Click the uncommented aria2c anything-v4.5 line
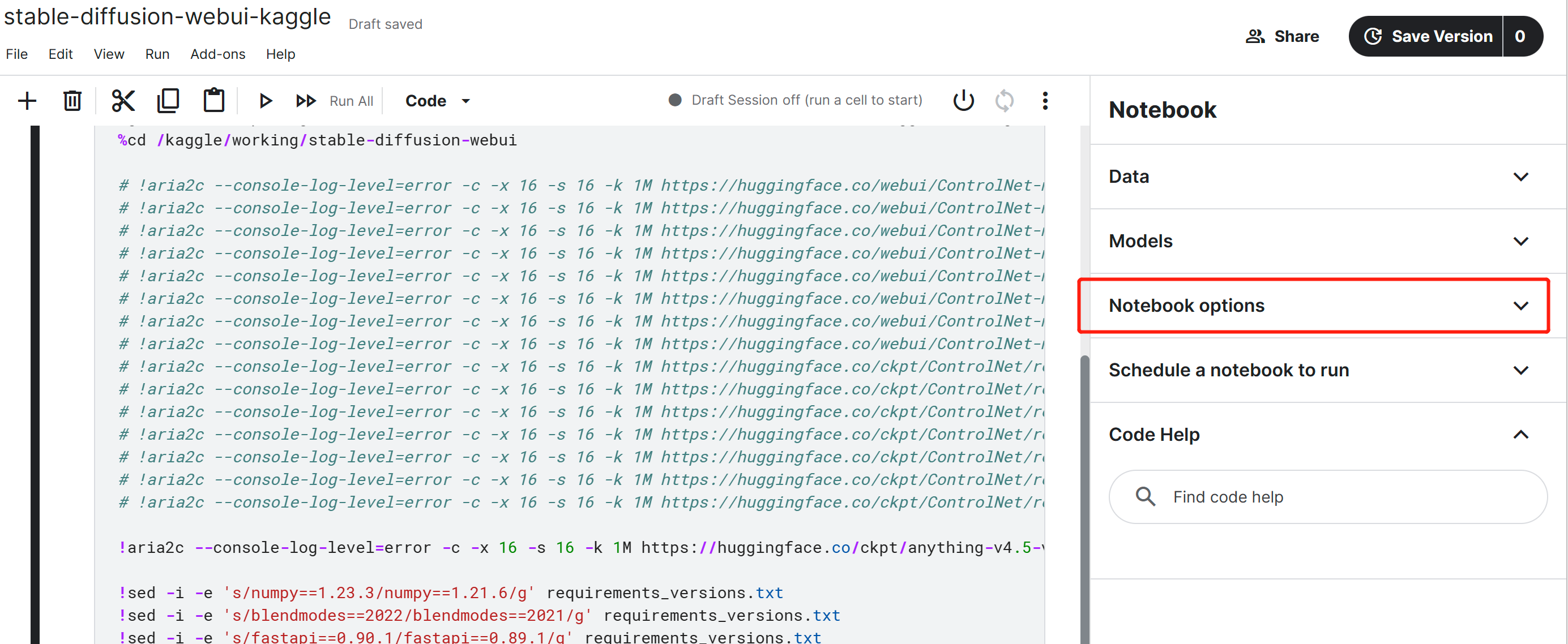The width and height of the screenshot is (1568, 644). [580, 548]
